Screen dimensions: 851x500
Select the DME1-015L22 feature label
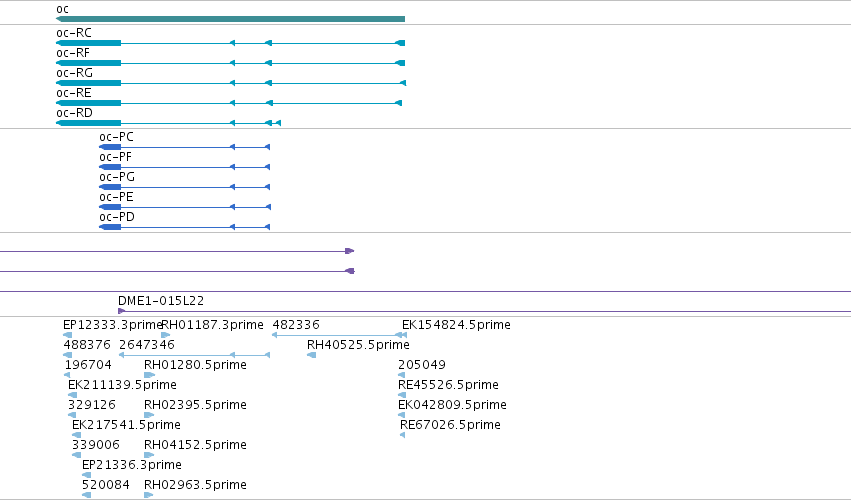[161, 301]
